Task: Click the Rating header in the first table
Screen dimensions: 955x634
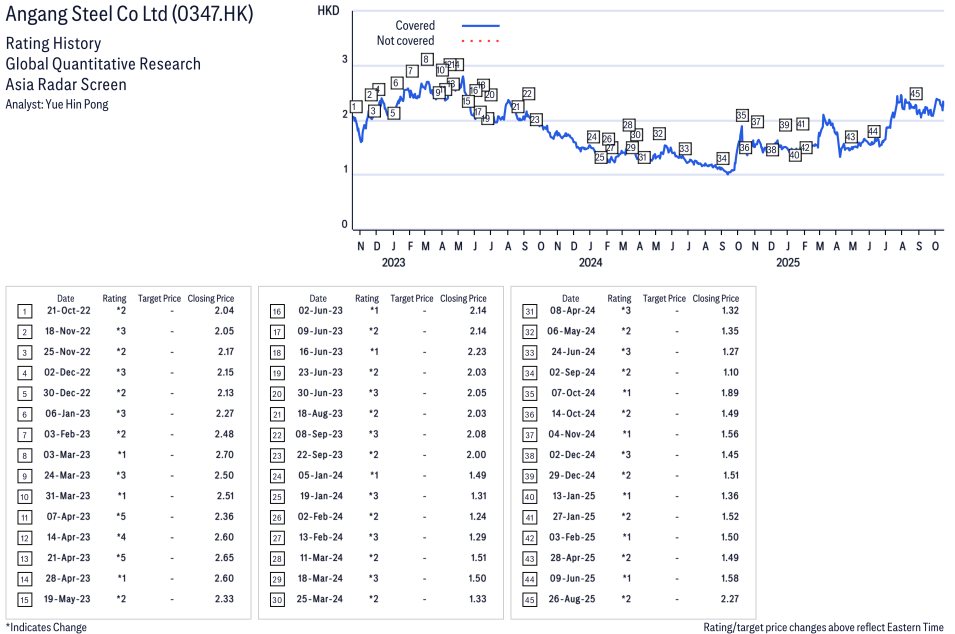Action: [114, 298]
